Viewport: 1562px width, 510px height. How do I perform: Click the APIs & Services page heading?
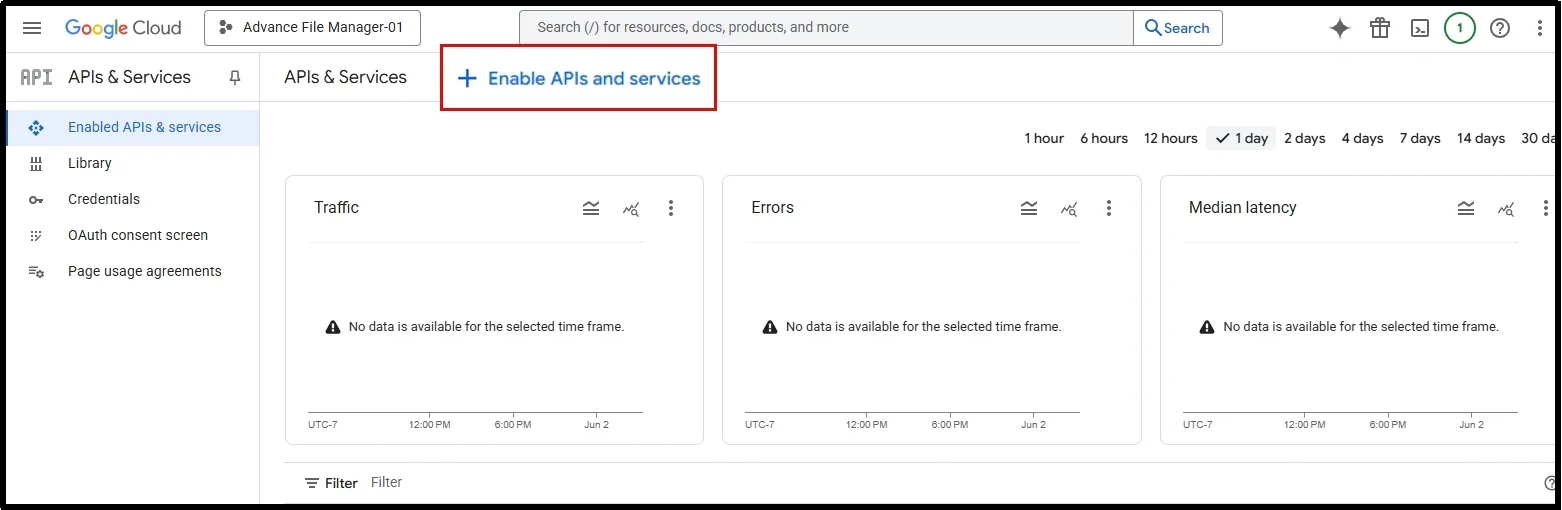click(x=345, y=77)
